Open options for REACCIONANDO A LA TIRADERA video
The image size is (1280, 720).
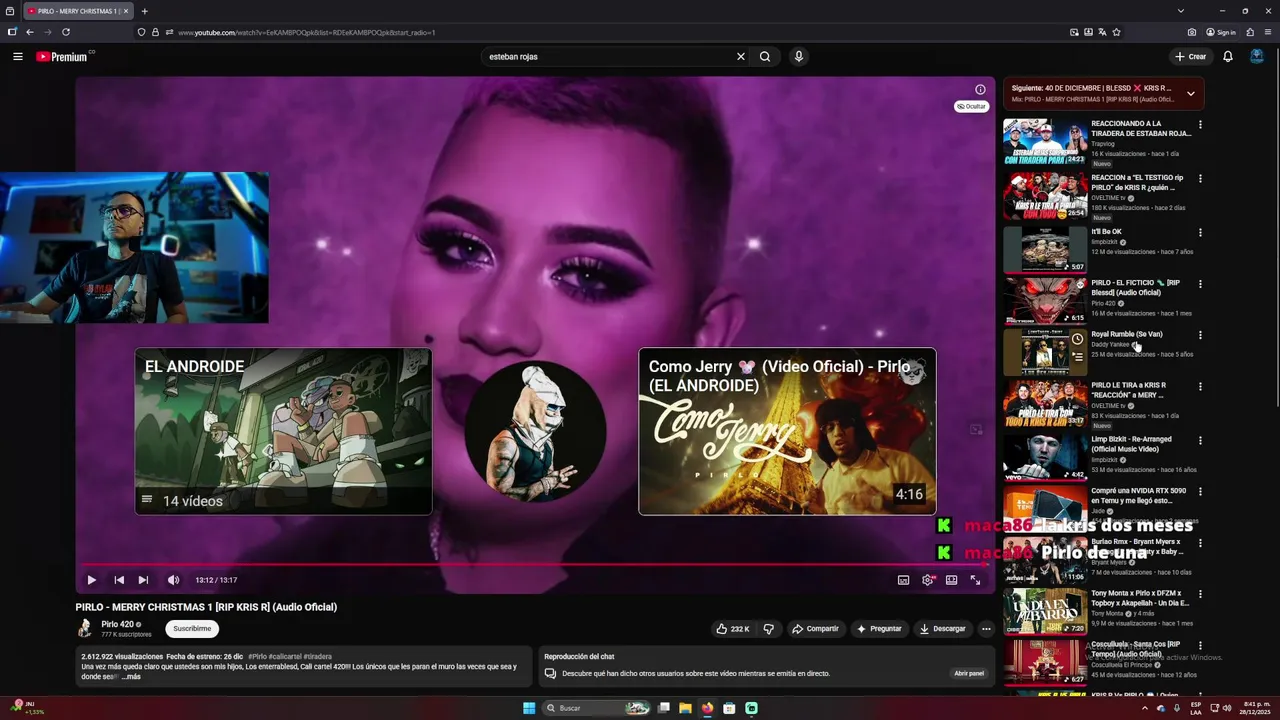1200,125
